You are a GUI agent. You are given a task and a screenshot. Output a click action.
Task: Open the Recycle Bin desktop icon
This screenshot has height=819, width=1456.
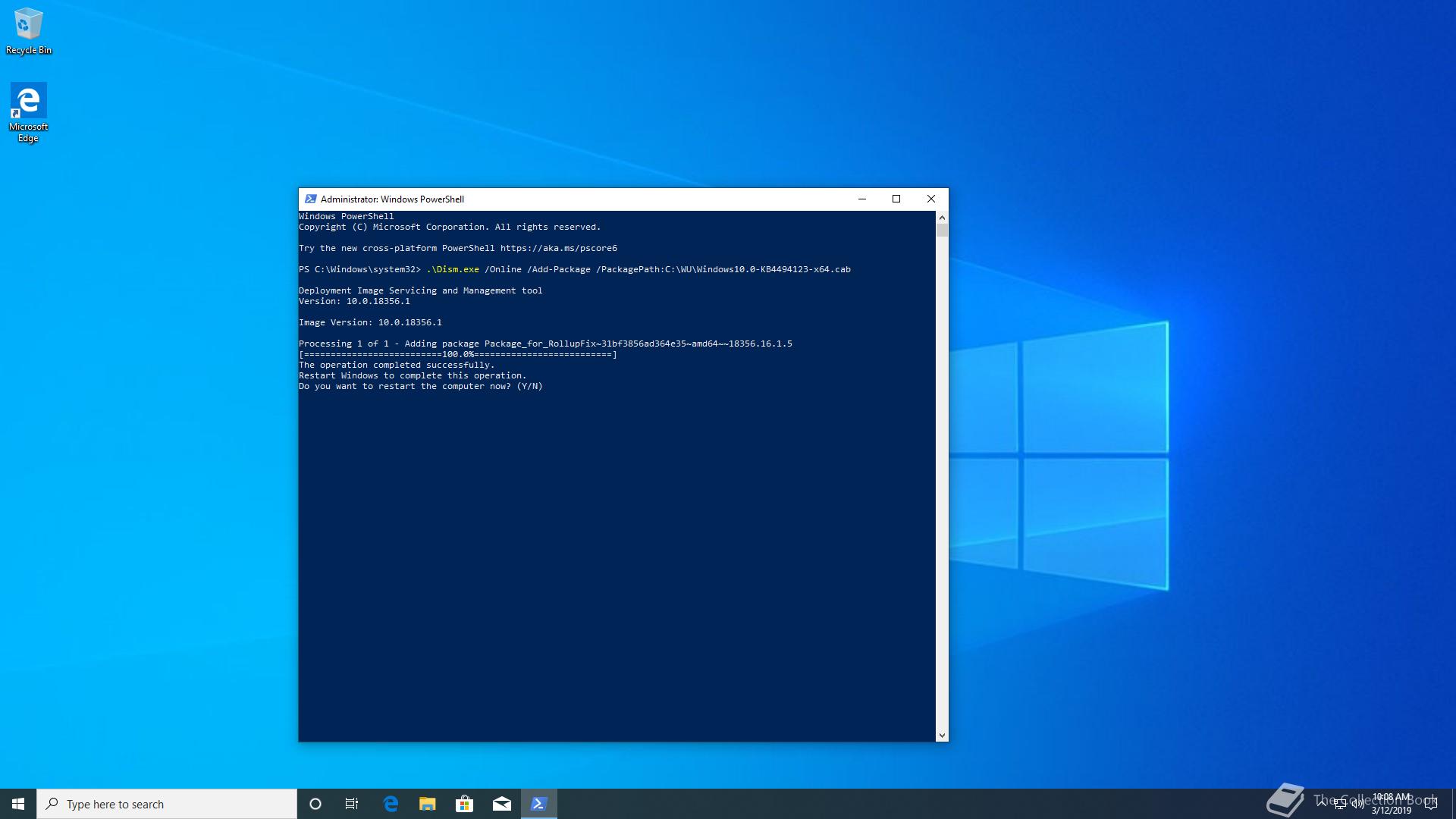pyautogui.click(x=29, y=31)
